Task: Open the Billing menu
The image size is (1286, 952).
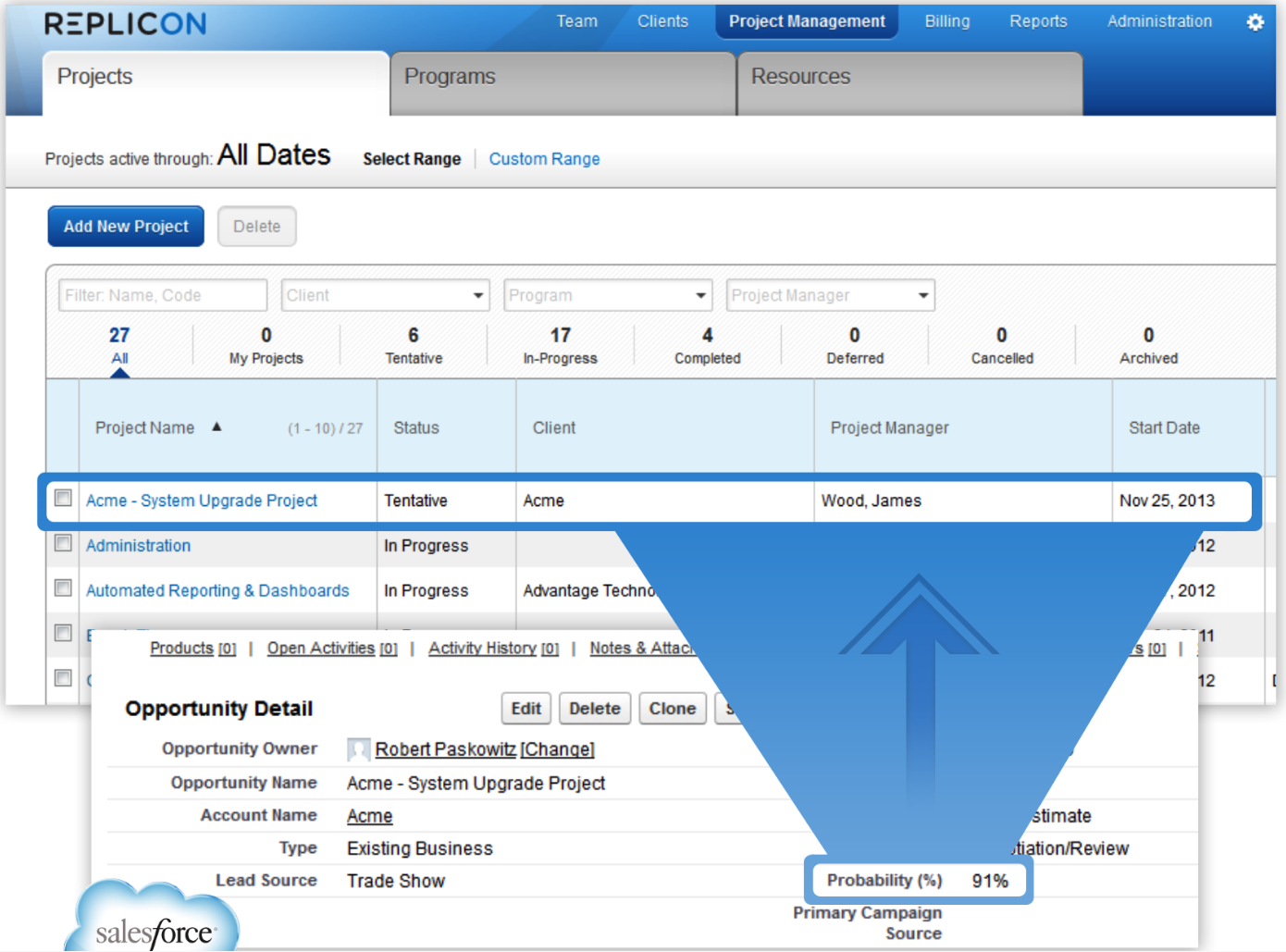Action: [x=947, y=21]
